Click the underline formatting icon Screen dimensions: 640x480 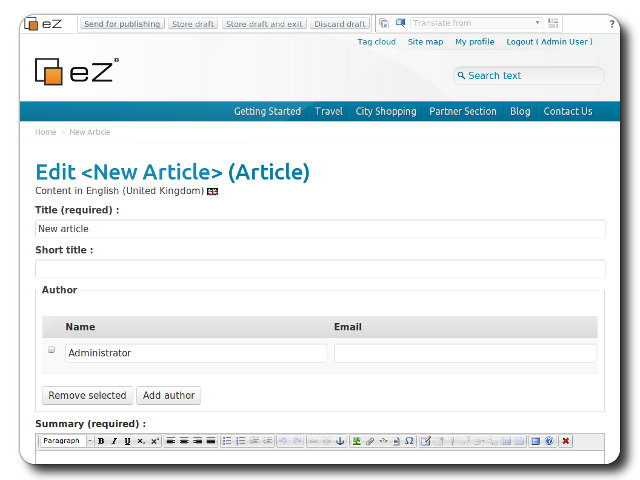pyautogui.click(x=127, y=441)
